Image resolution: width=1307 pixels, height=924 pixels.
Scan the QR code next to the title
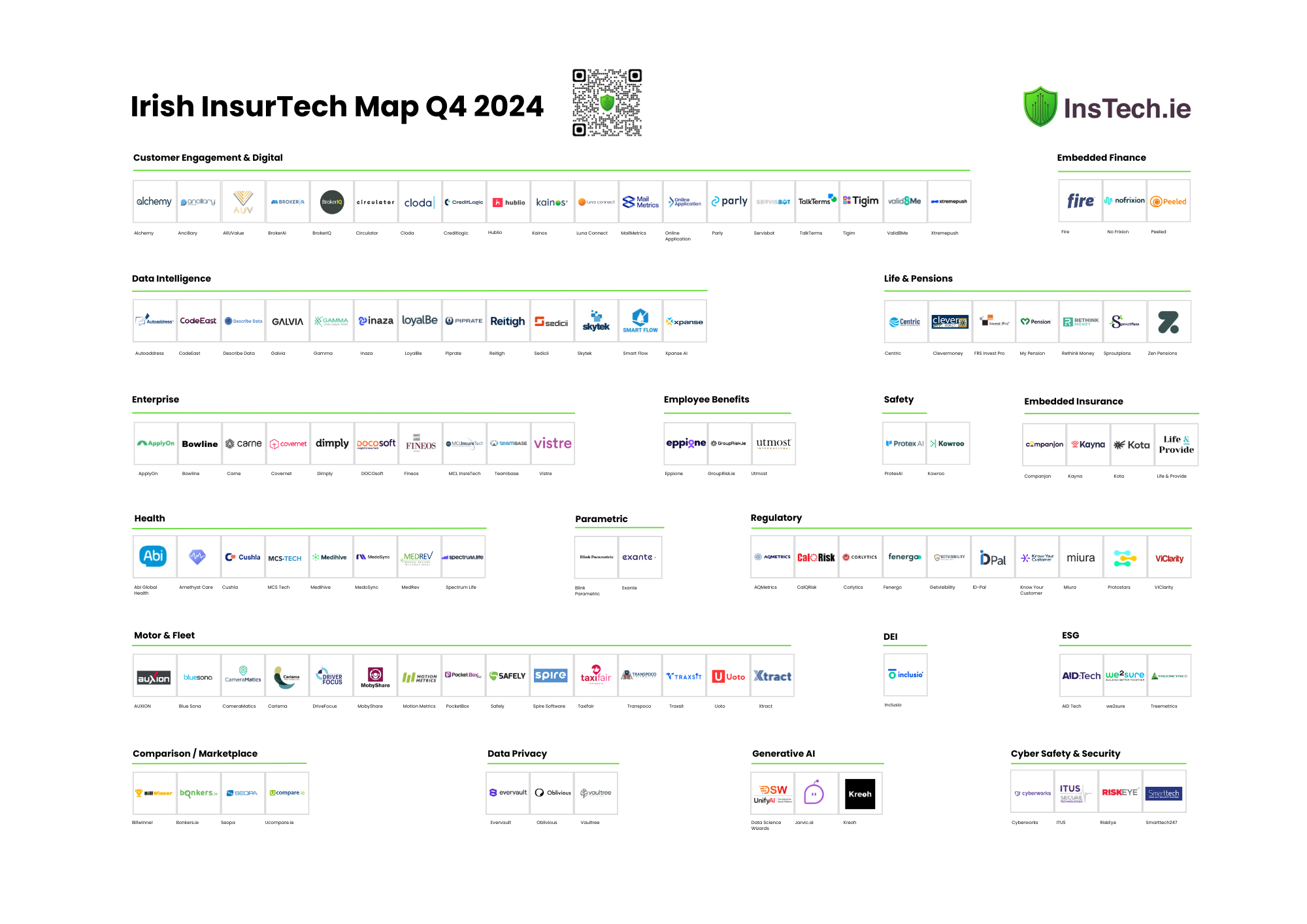(608, 103)
